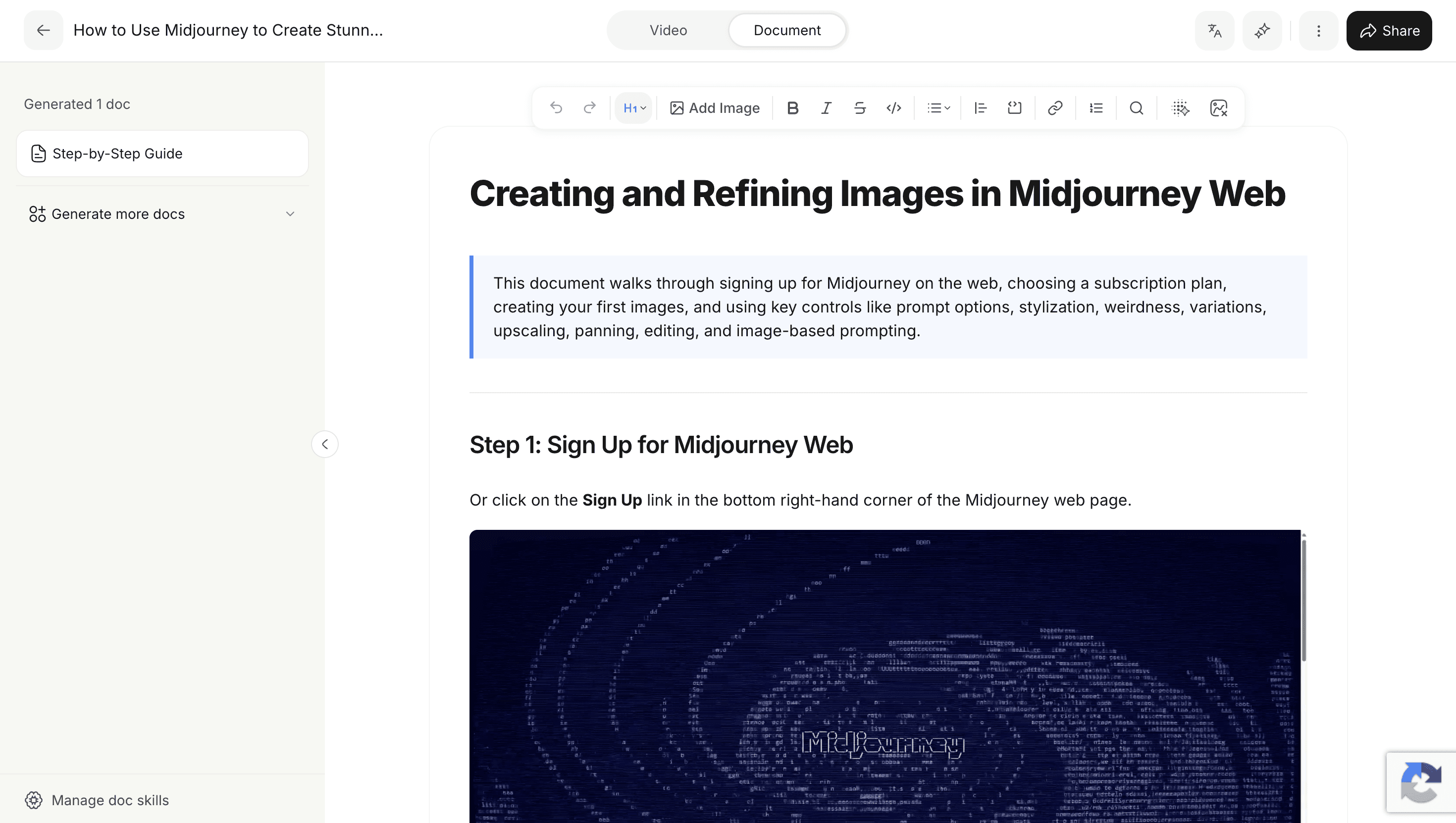This screenshot has height=823, width=1456.
Task: Insert a blockquote with the quote icon
Action: (981, 108)
